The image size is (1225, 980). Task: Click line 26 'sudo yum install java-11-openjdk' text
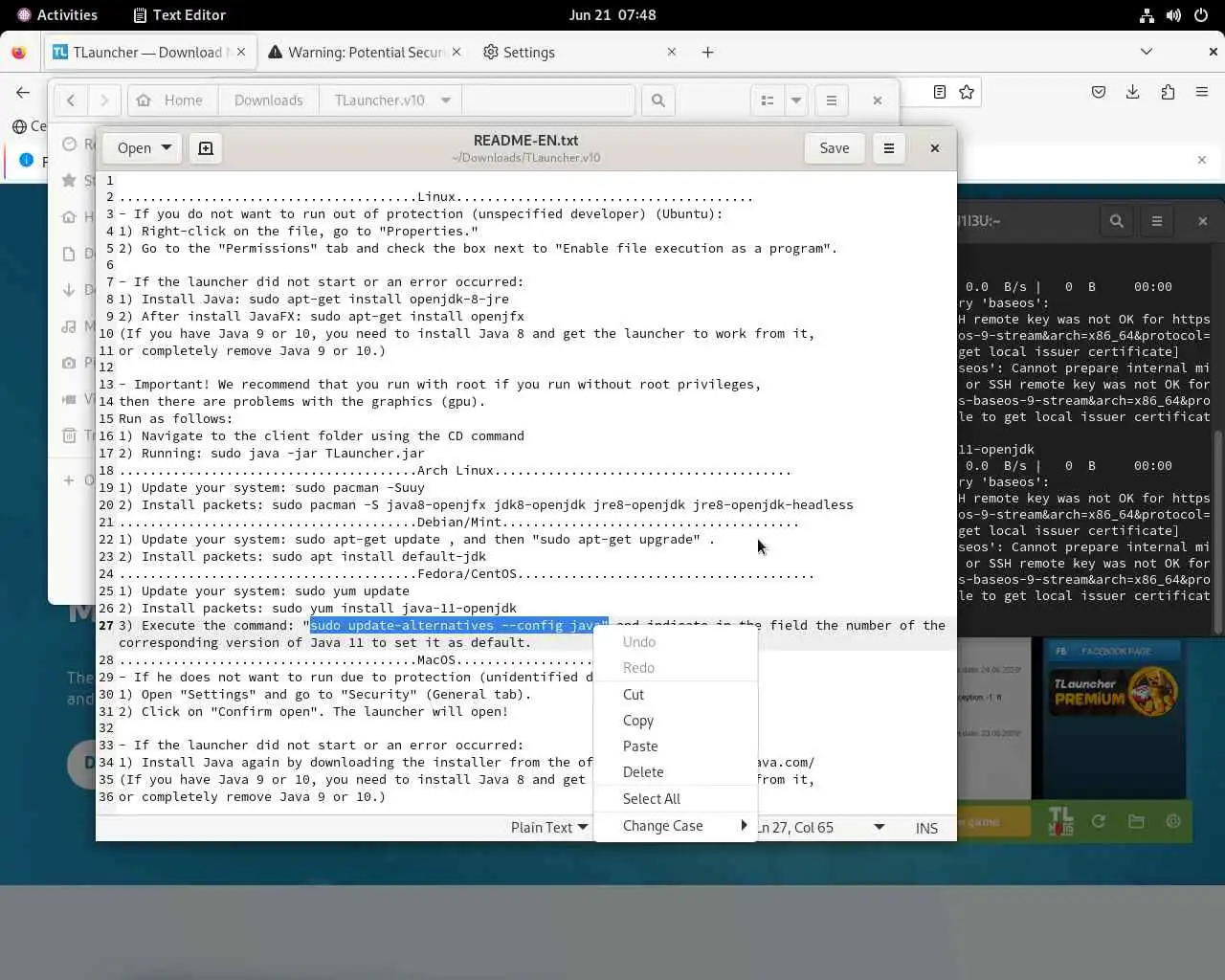click(394, 609)
